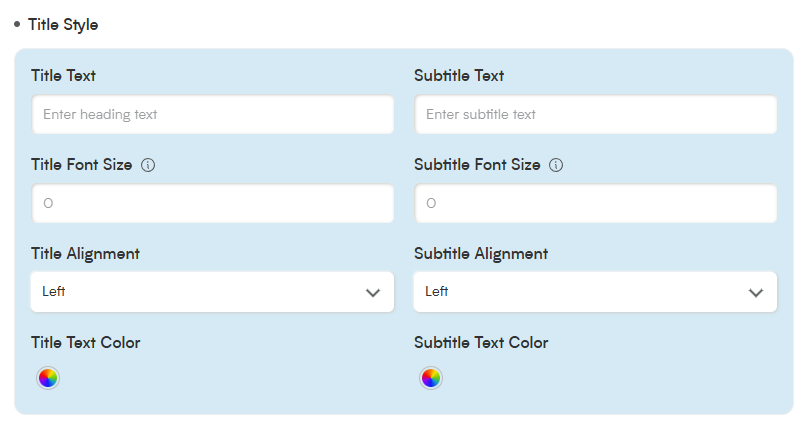
Task: Open the Title Alignment dropdown showing Left
Action: click(212, 292)
